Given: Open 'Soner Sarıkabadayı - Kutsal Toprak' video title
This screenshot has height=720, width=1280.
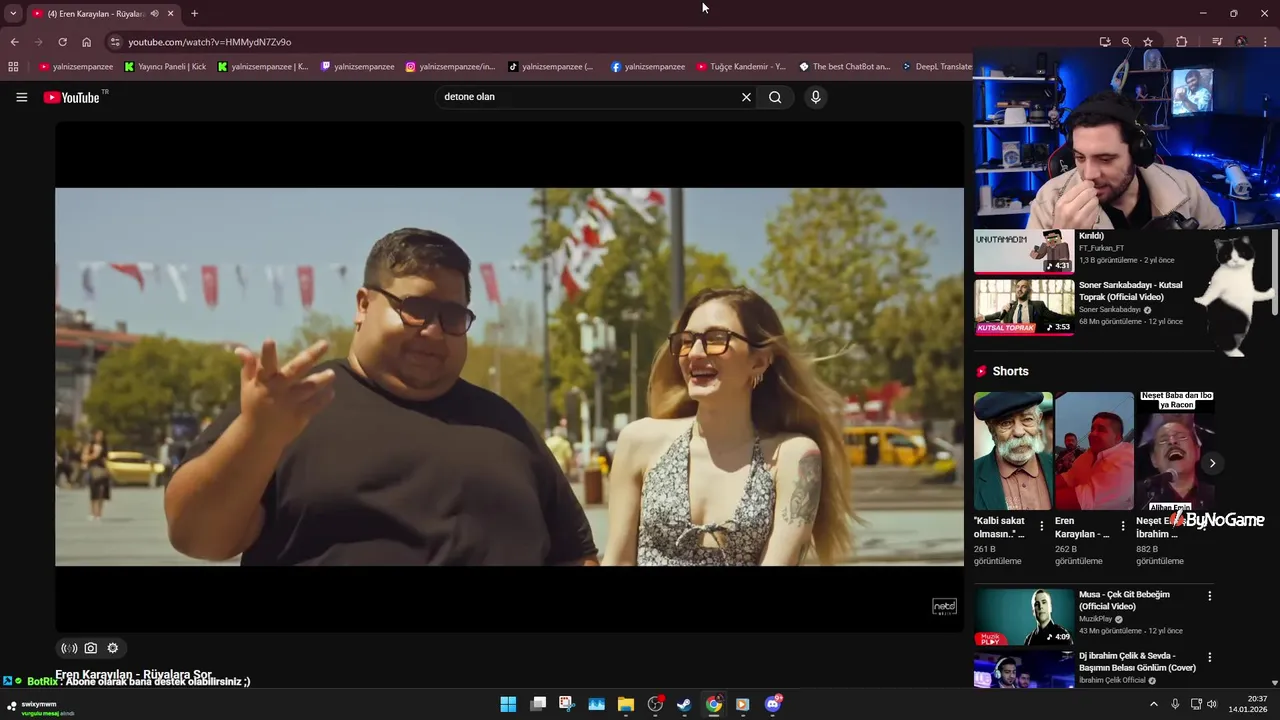Looking at the screenshot, I should pos(1130,291).
